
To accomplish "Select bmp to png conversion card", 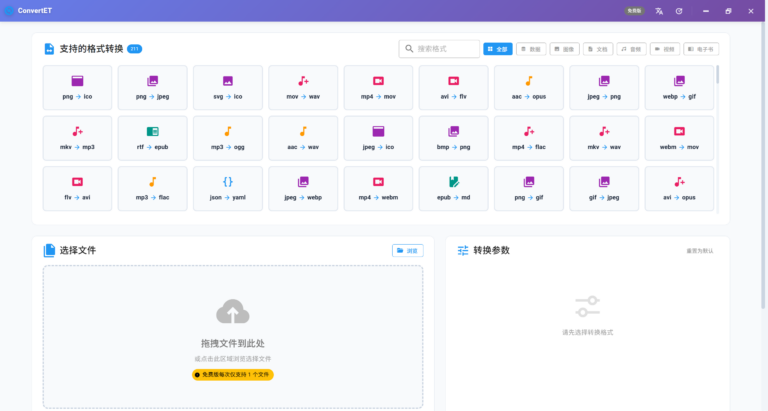I will (x=454, y=138).
